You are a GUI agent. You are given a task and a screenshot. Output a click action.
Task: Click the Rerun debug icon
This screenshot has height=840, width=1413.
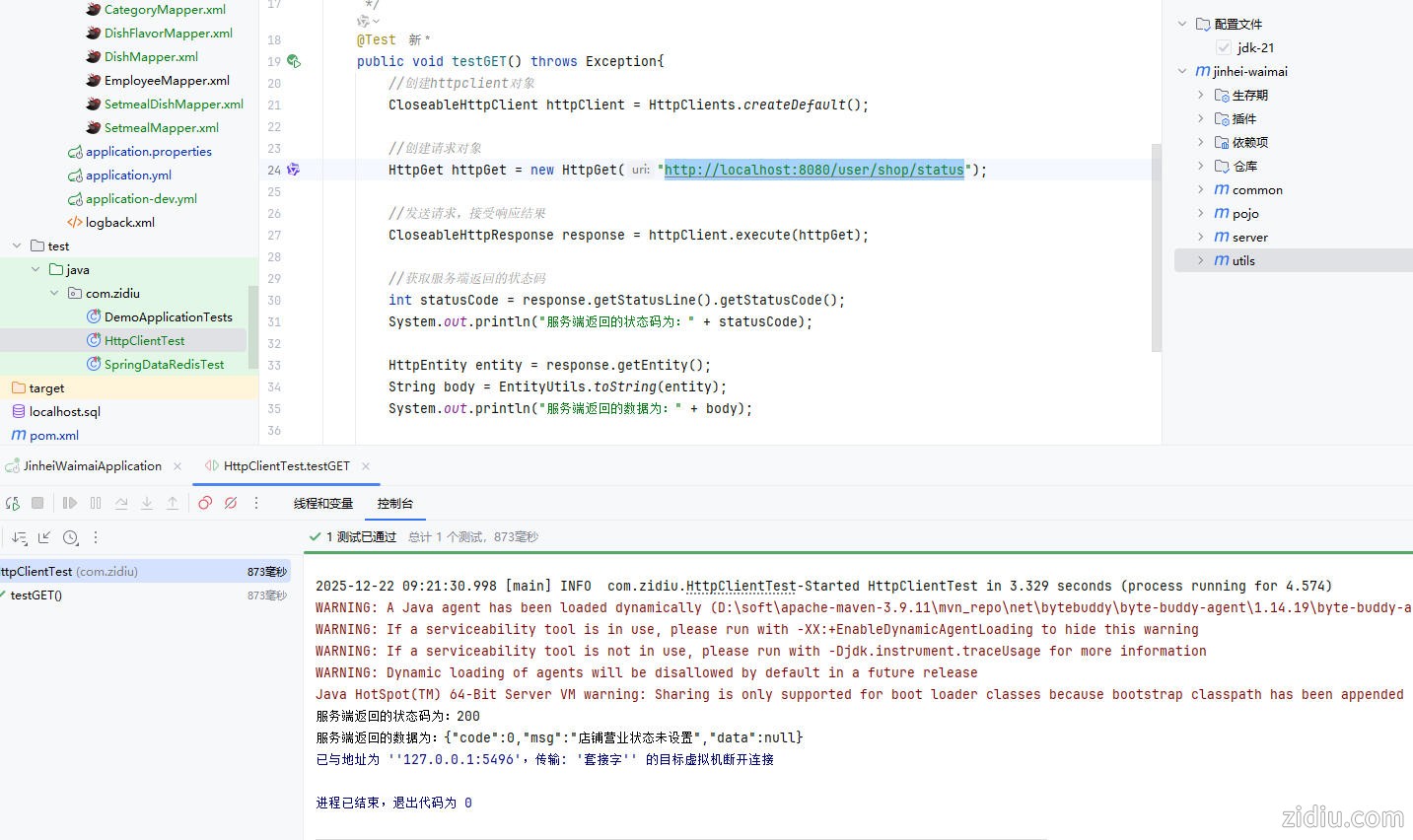[13, 503]
